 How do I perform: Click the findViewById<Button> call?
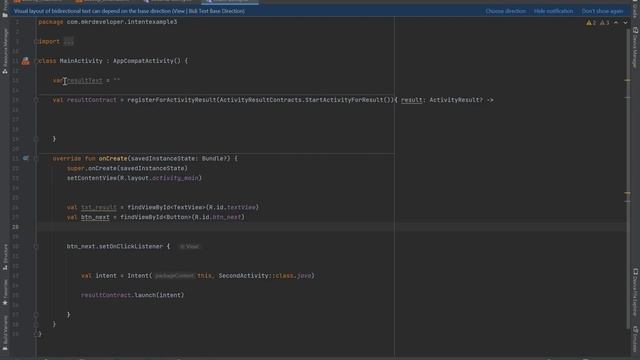[156, 218]
